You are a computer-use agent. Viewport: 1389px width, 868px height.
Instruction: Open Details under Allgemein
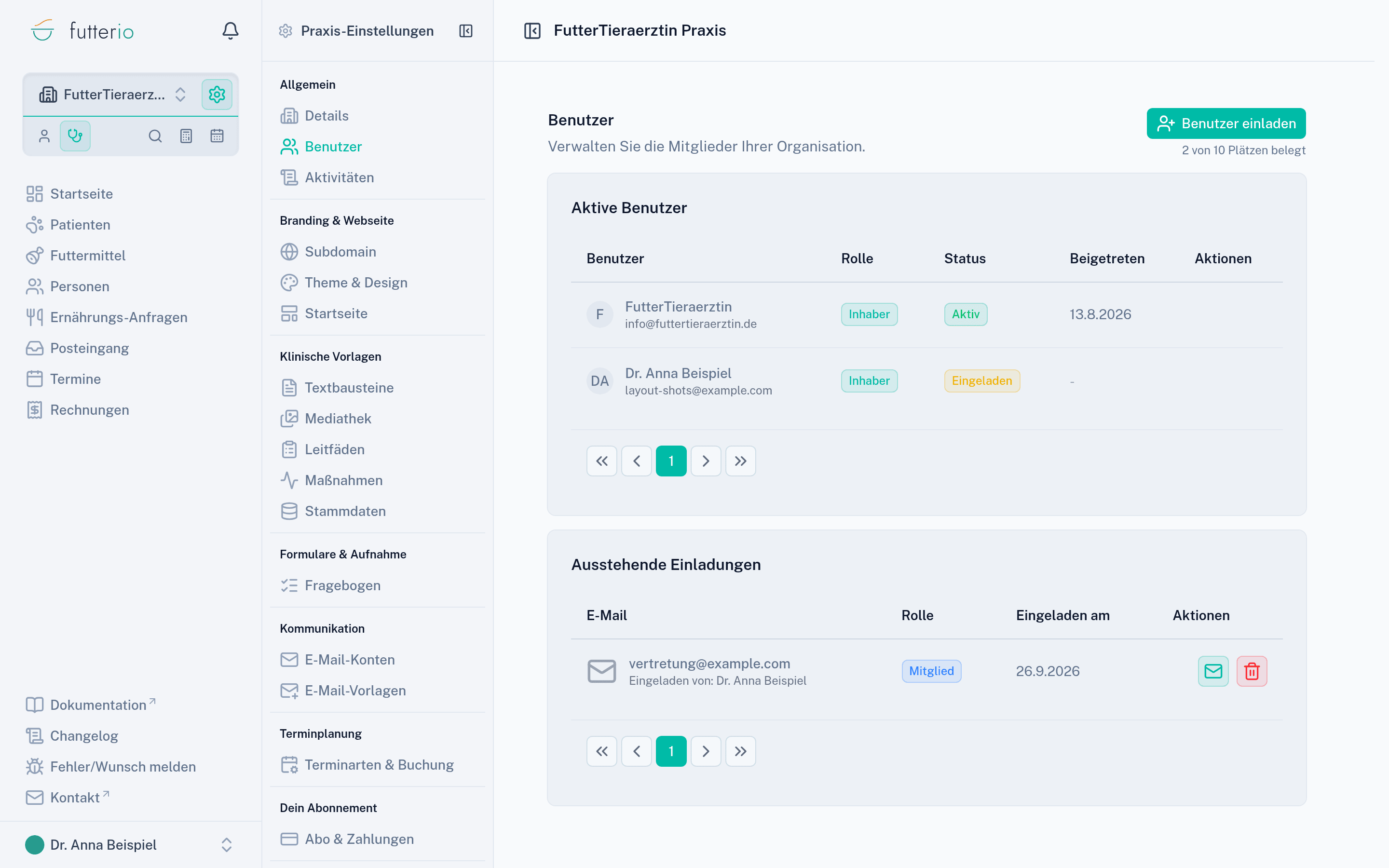377,115
